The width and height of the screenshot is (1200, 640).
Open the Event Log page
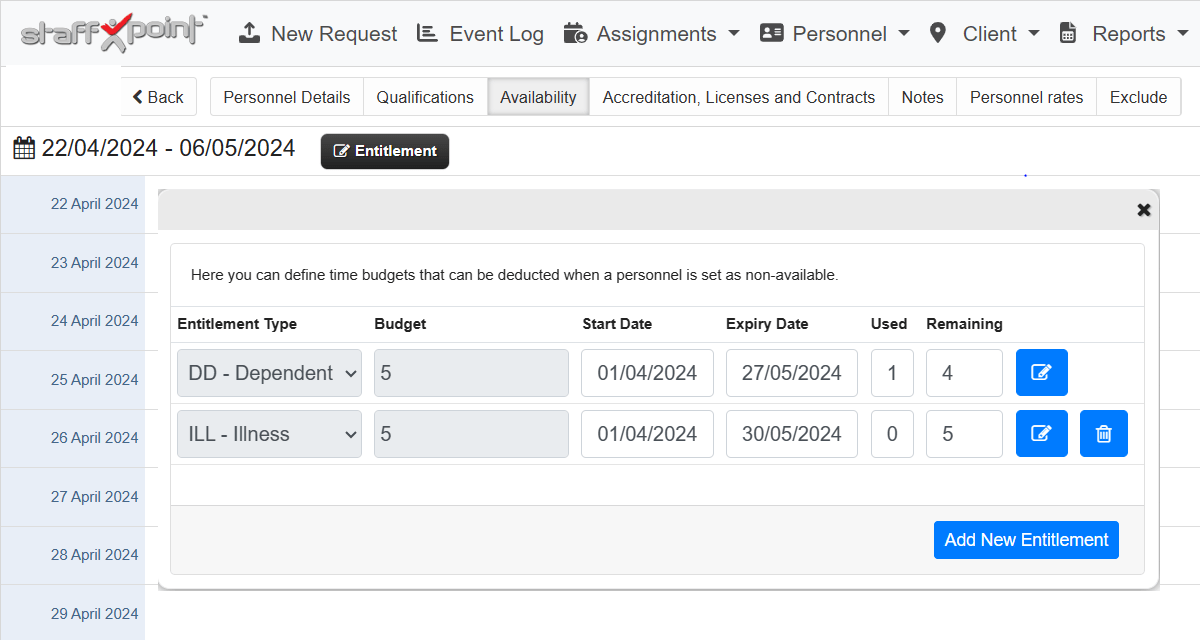click(x=480, y=34)
